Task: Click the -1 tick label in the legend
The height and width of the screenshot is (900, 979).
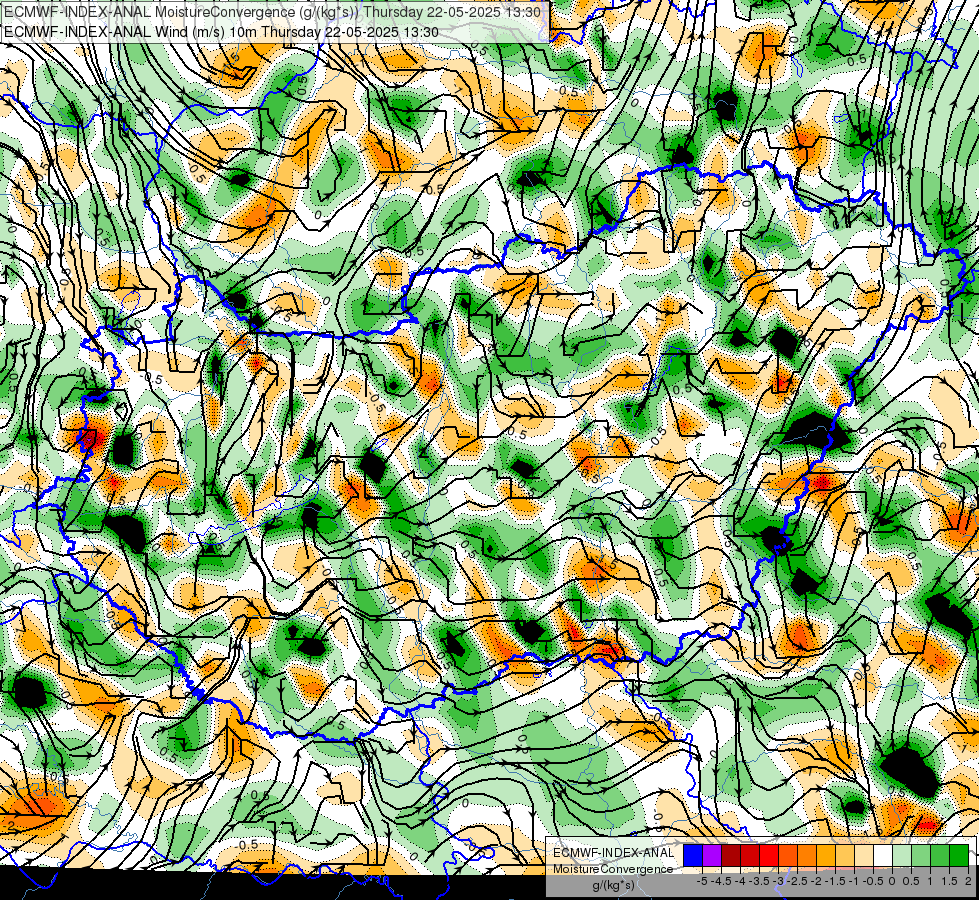Action: click(854, 881)
